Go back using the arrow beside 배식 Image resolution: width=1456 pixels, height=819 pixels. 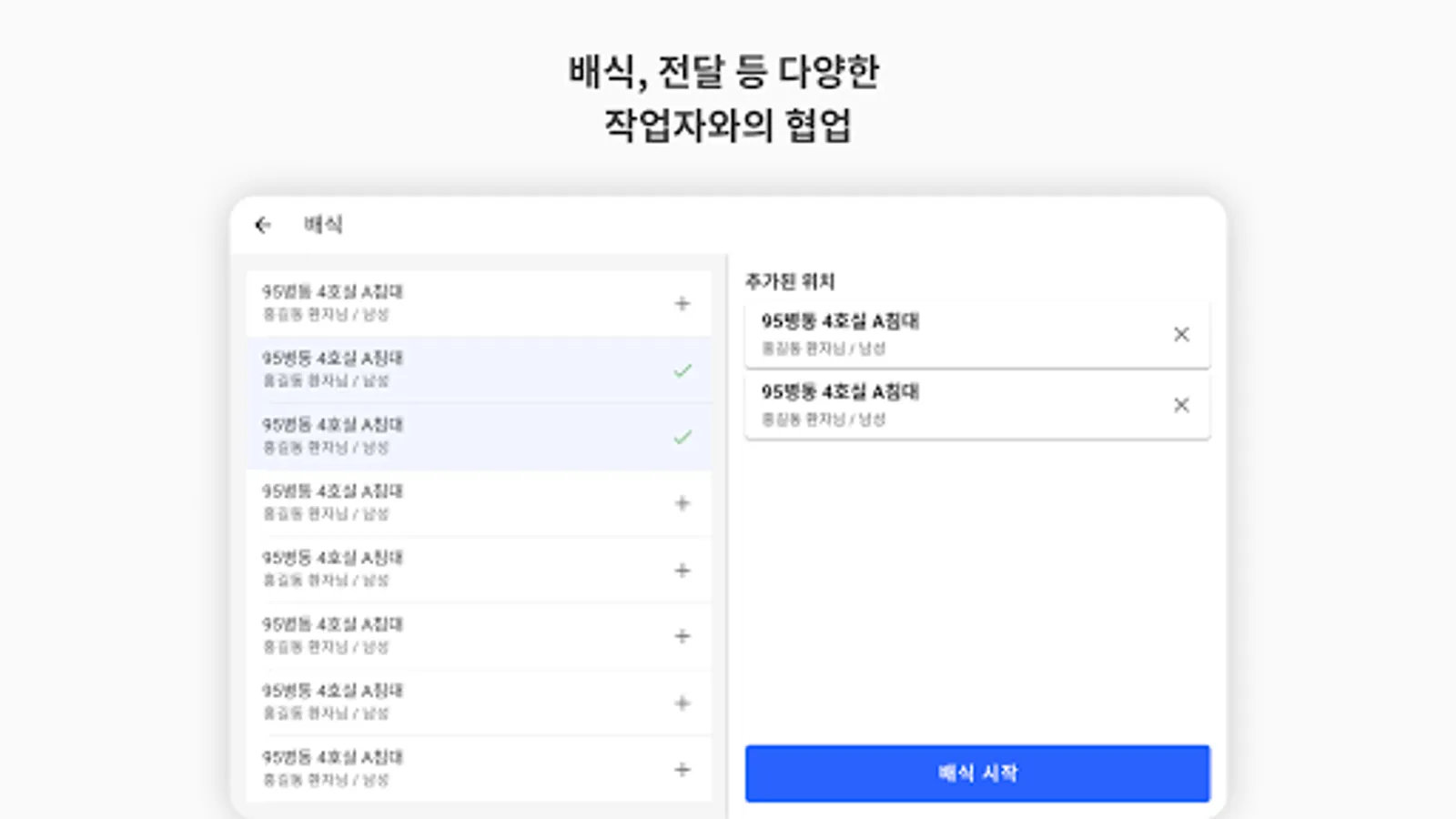(x=263, y=225)
